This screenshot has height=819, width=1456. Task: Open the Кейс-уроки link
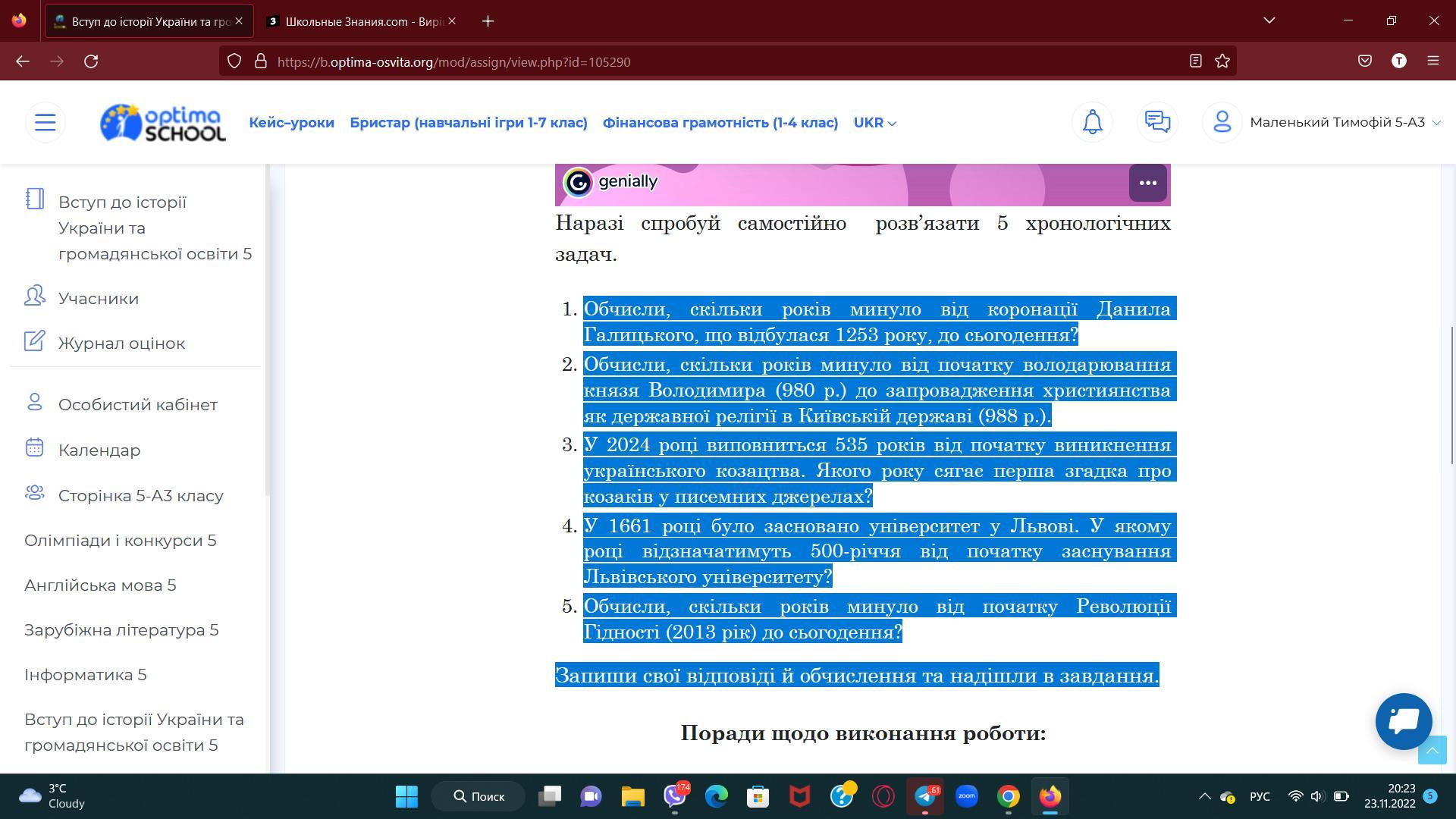pos(291,123)
